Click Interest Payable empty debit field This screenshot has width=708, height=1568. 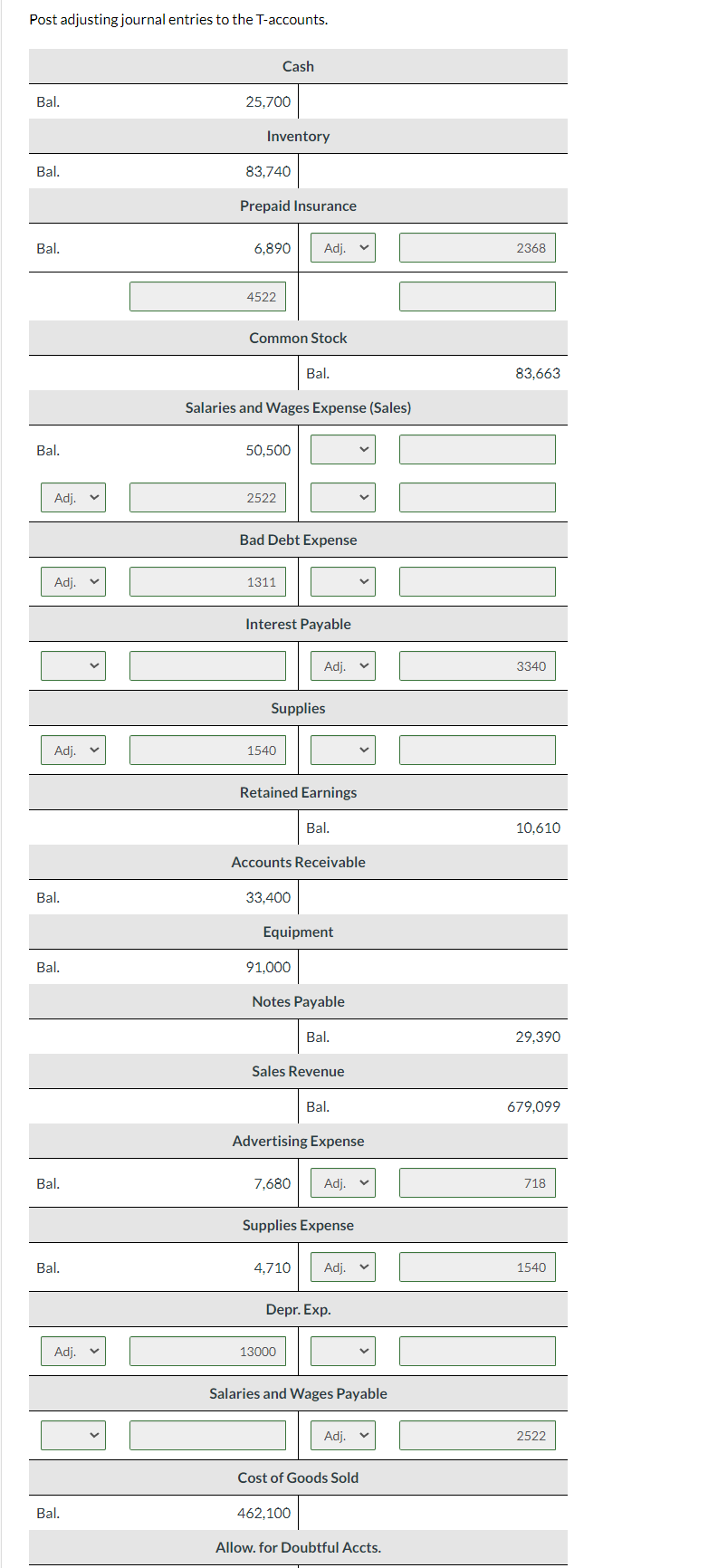207,666
